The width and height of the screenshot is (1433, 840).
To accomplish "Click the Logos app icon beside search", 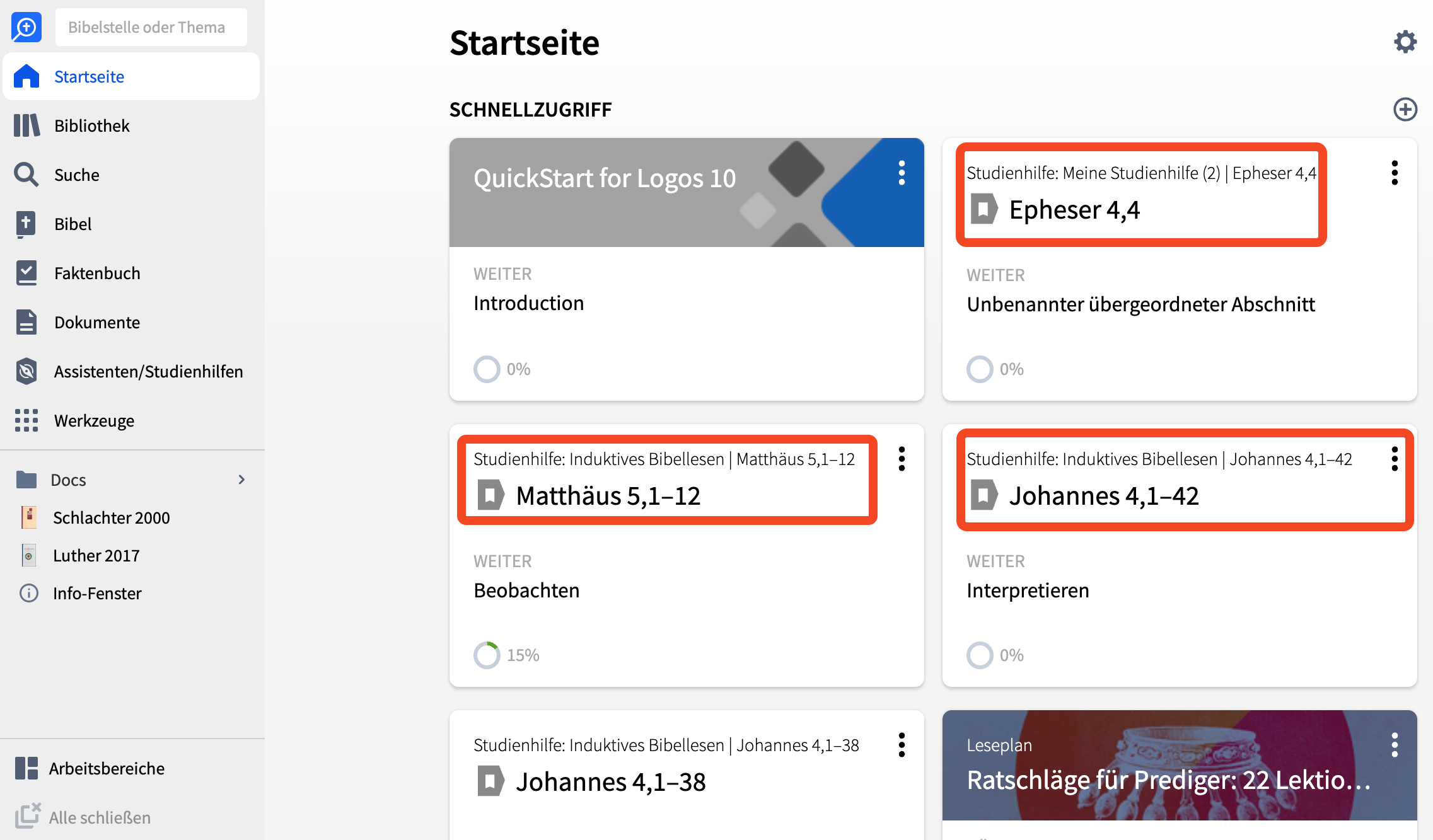I will pyautogui.click(x=26, y=27).
